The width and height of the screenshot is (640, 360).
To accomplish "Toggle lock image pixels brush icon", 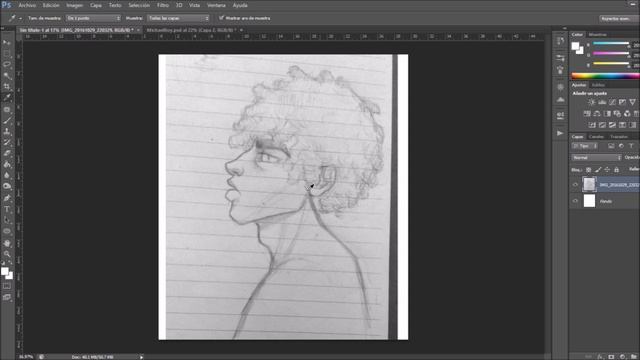I will tap(598, 170).
